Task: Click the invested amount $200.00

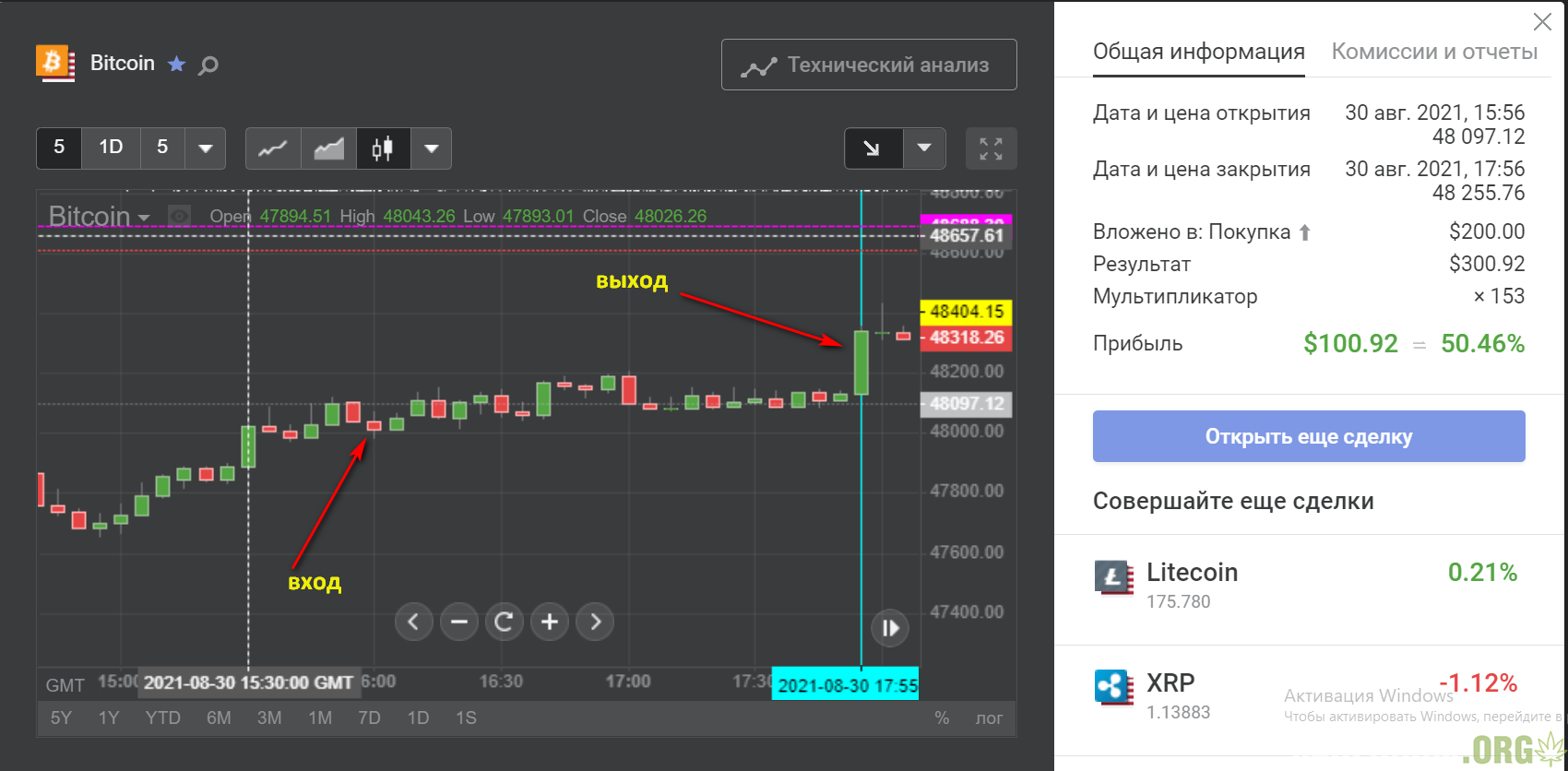Action: tap(1487, 231)
